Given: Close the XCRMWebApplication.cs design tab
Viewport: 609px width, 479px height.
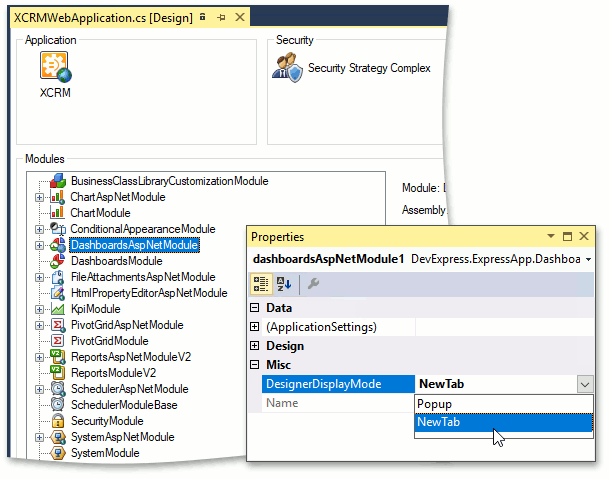Looking at the screenshot, I should 240,17.
